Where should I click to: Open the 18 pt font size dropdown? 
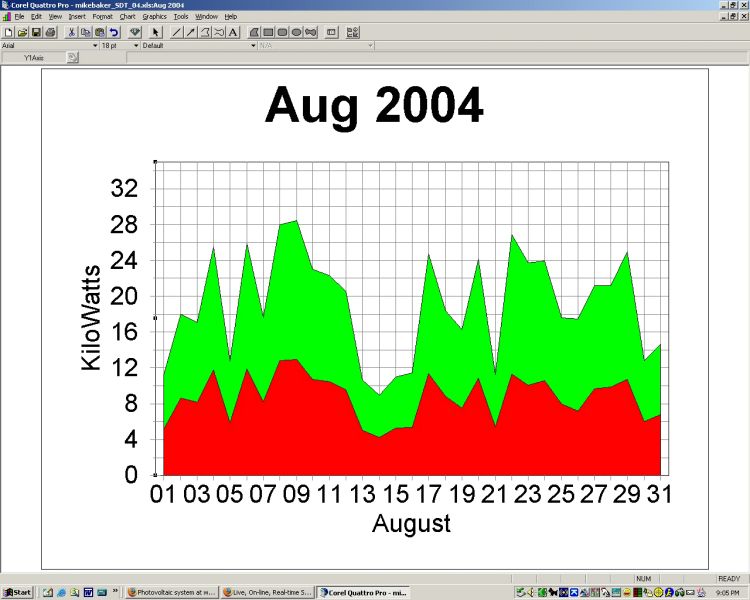click(x=135, y=45)
